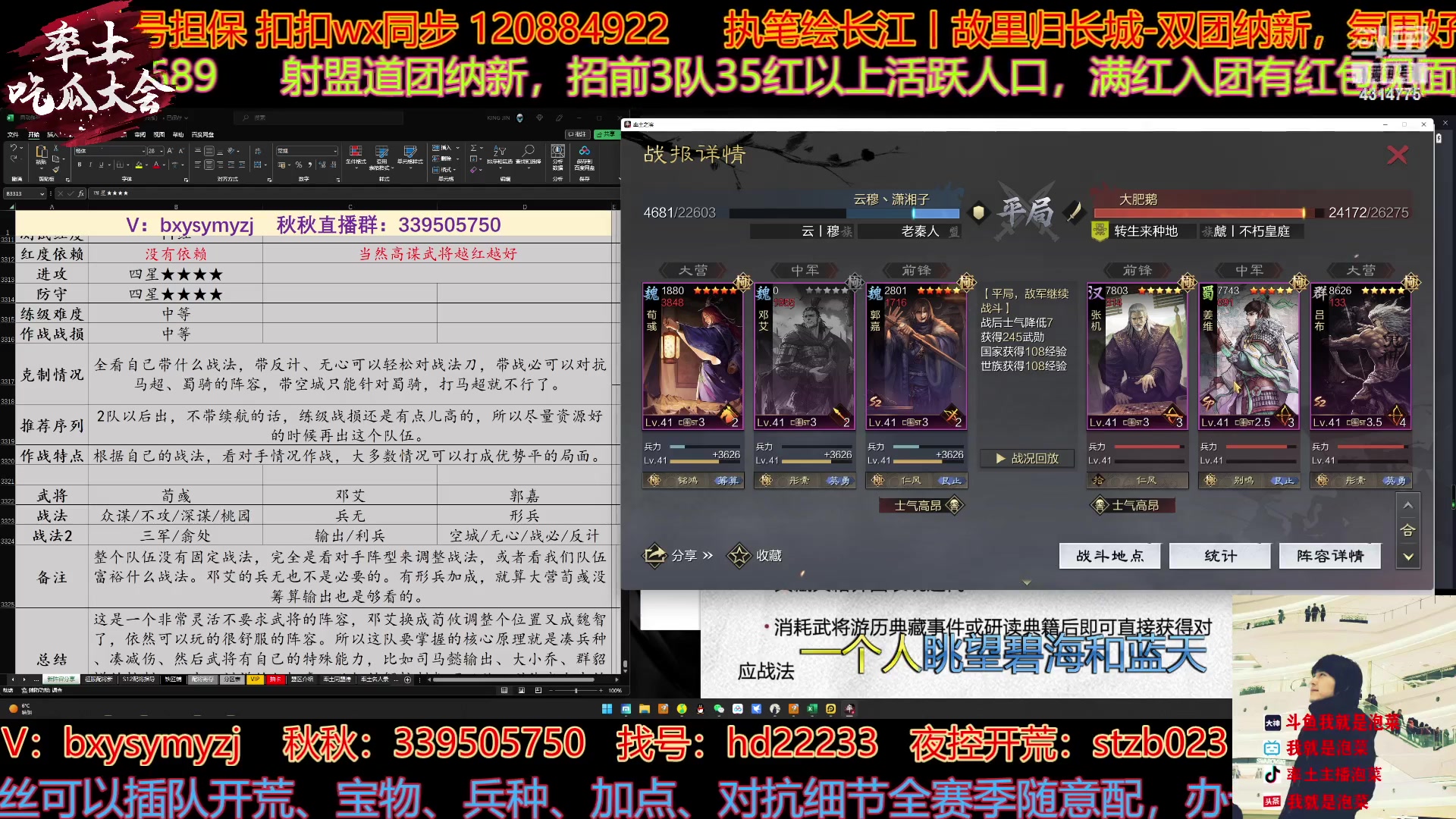The width and height of the screenshot is (1456, 819).
Task: Open the Excel icon on the taskbar
Action: coord(812,709)
